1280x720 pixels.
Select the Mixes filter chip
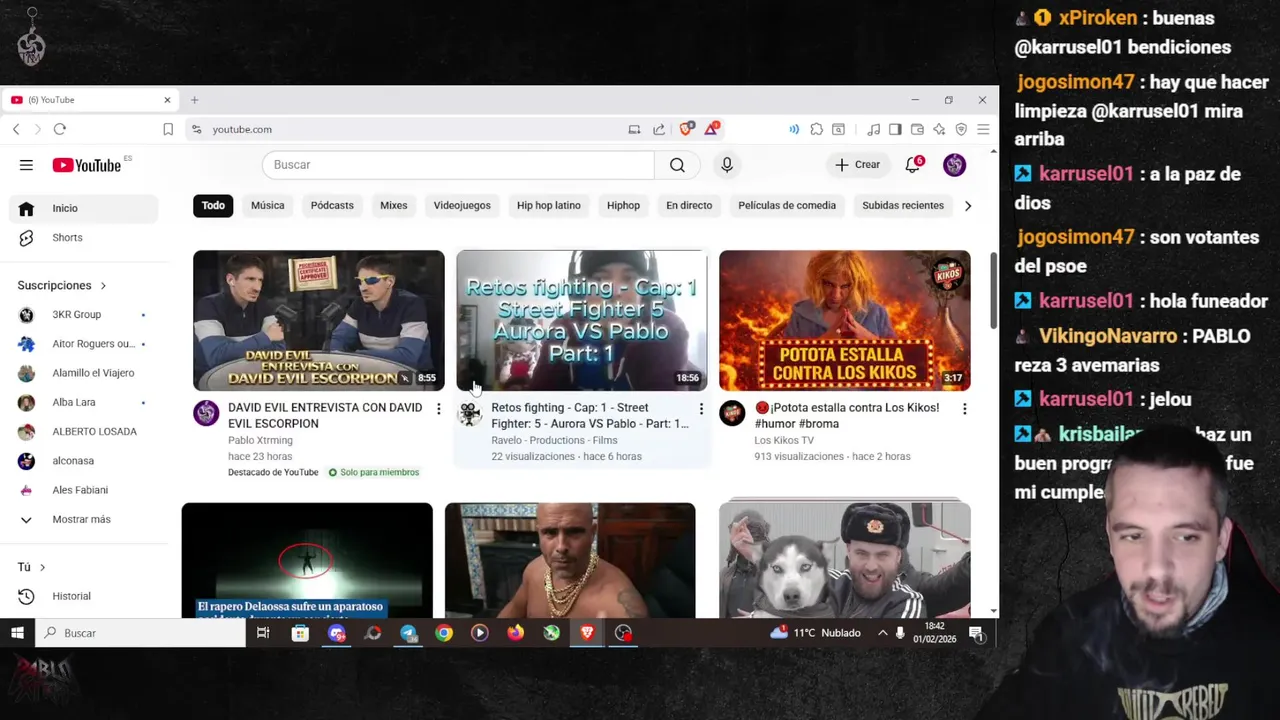394,206
